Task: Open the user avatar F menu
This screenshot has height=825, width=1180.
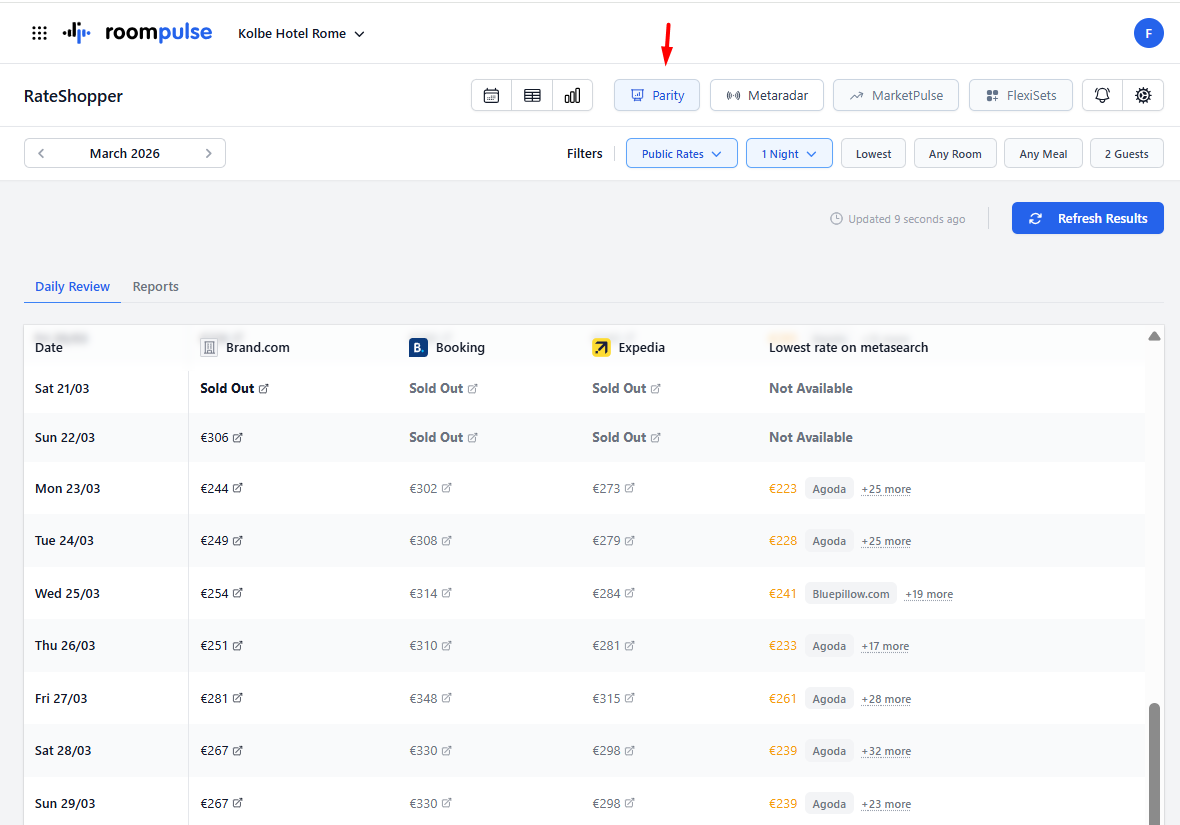Action: (x=1148, y=33)
